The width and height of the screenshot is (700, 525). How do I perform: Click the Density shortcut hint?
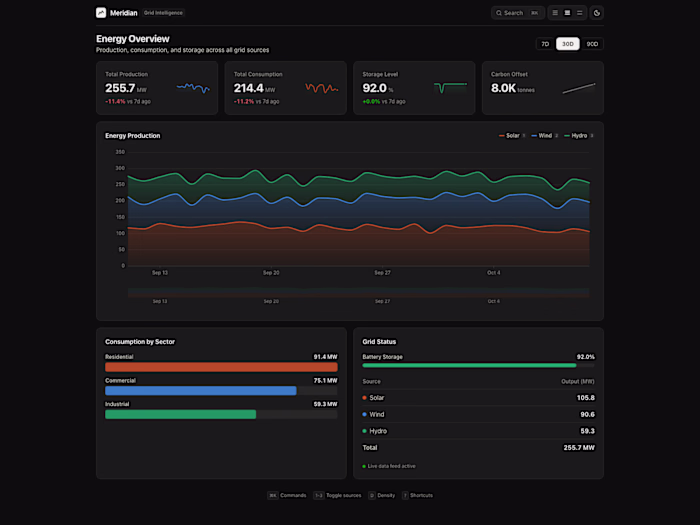382,495
